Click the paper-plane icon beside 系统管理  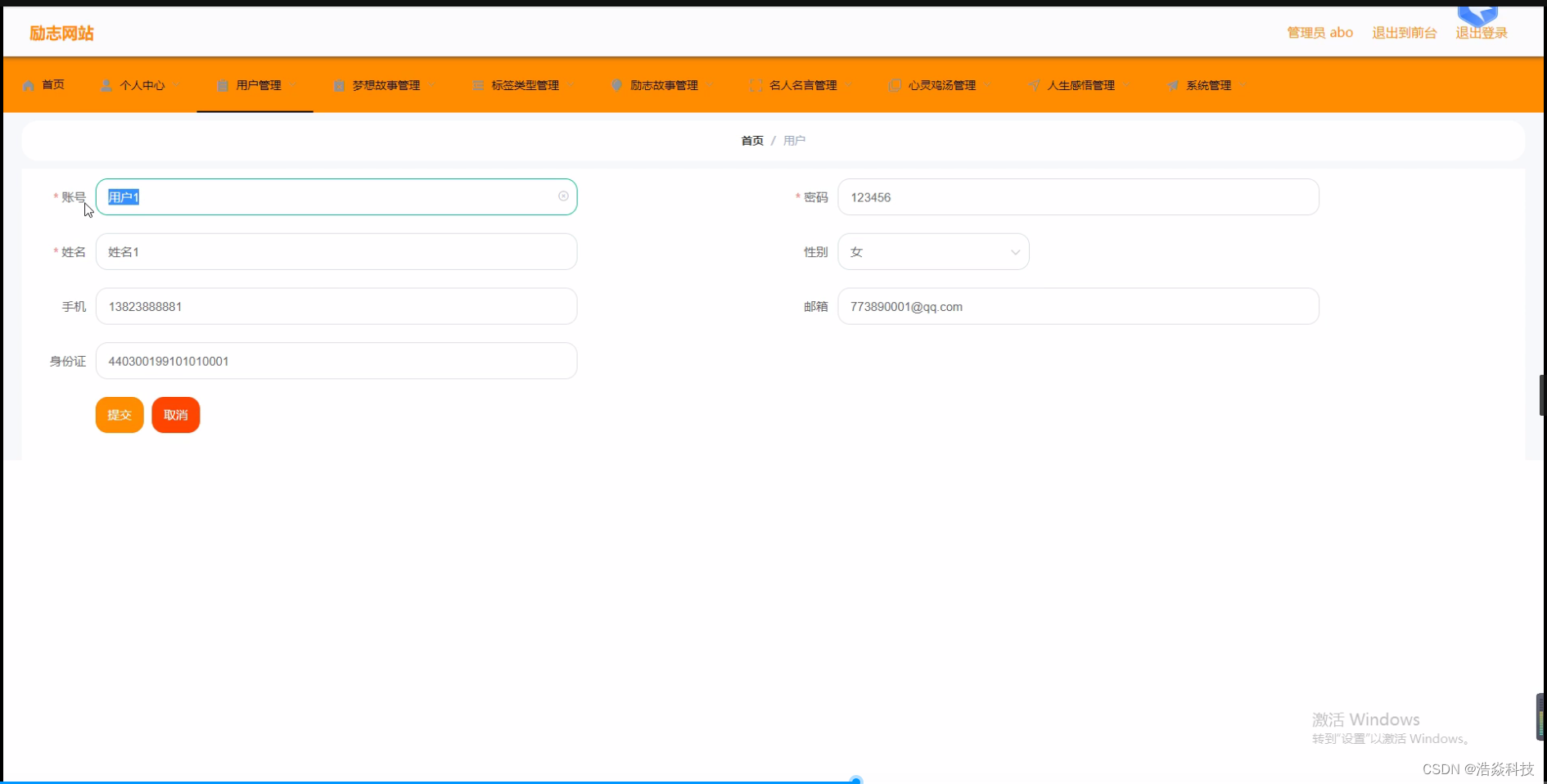pos(1173,84)
